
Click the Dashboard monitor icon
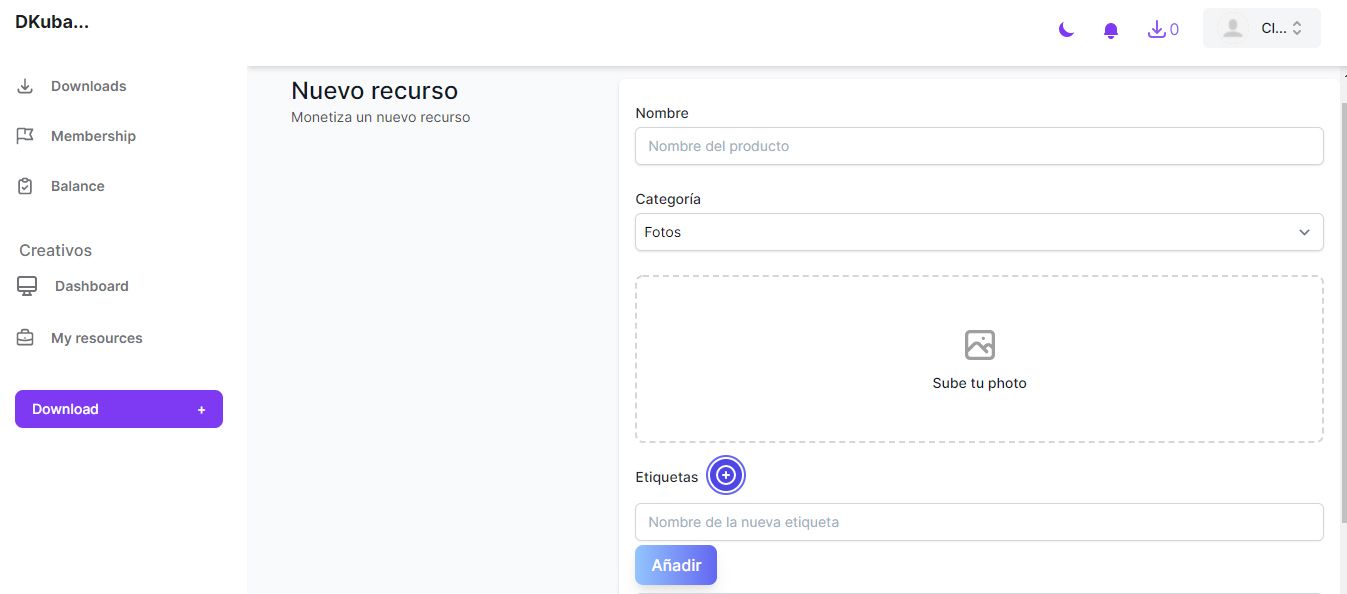pos(27,286)
